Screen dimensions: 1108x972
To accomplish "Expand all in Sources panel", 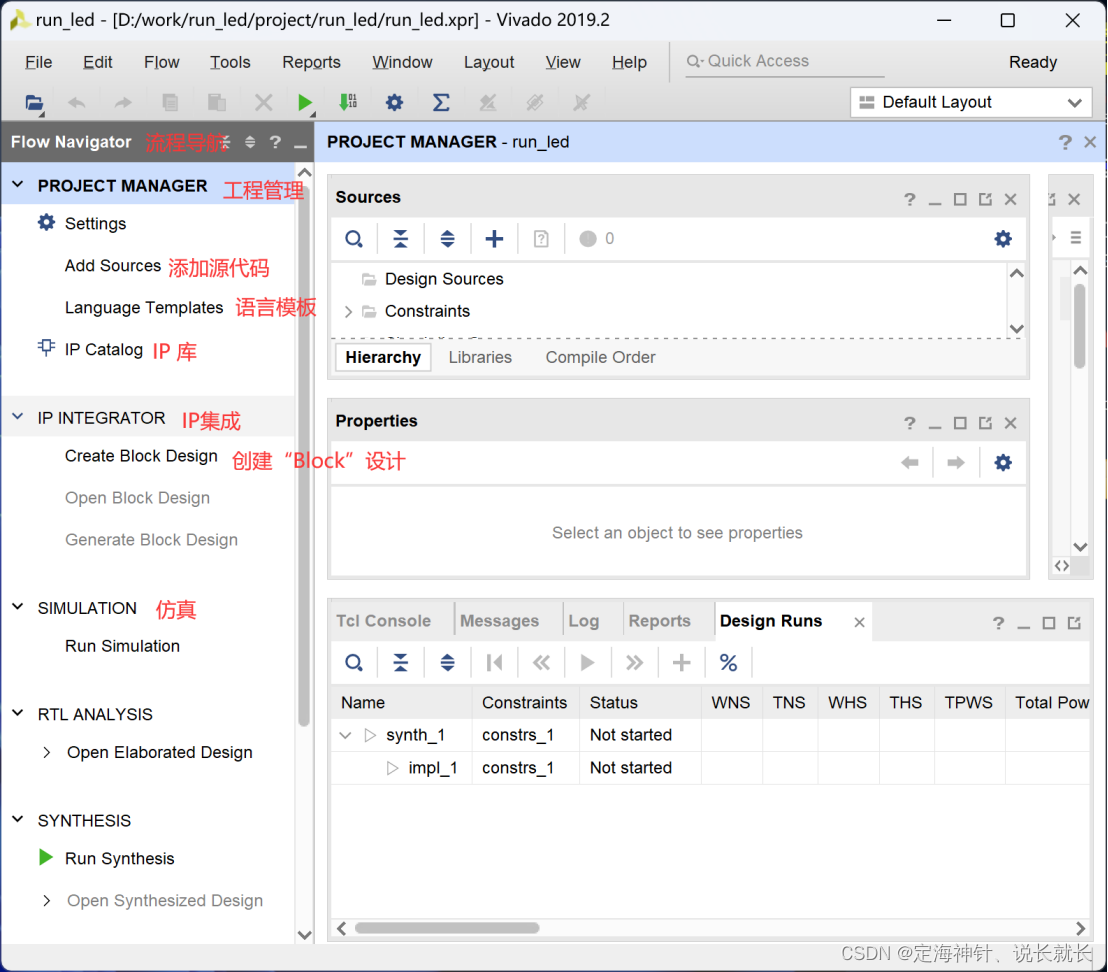I will pos(447,239).
